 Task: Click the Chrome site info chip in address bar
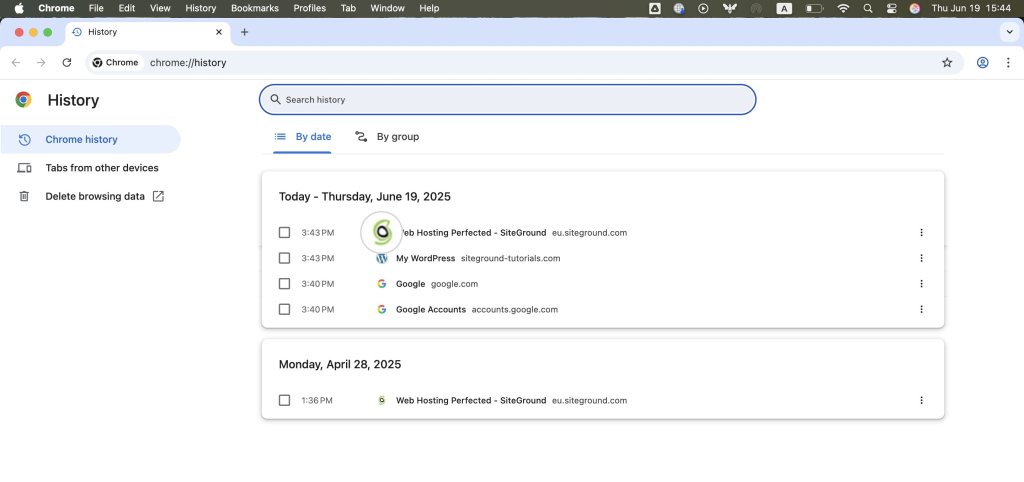point(116,63)
